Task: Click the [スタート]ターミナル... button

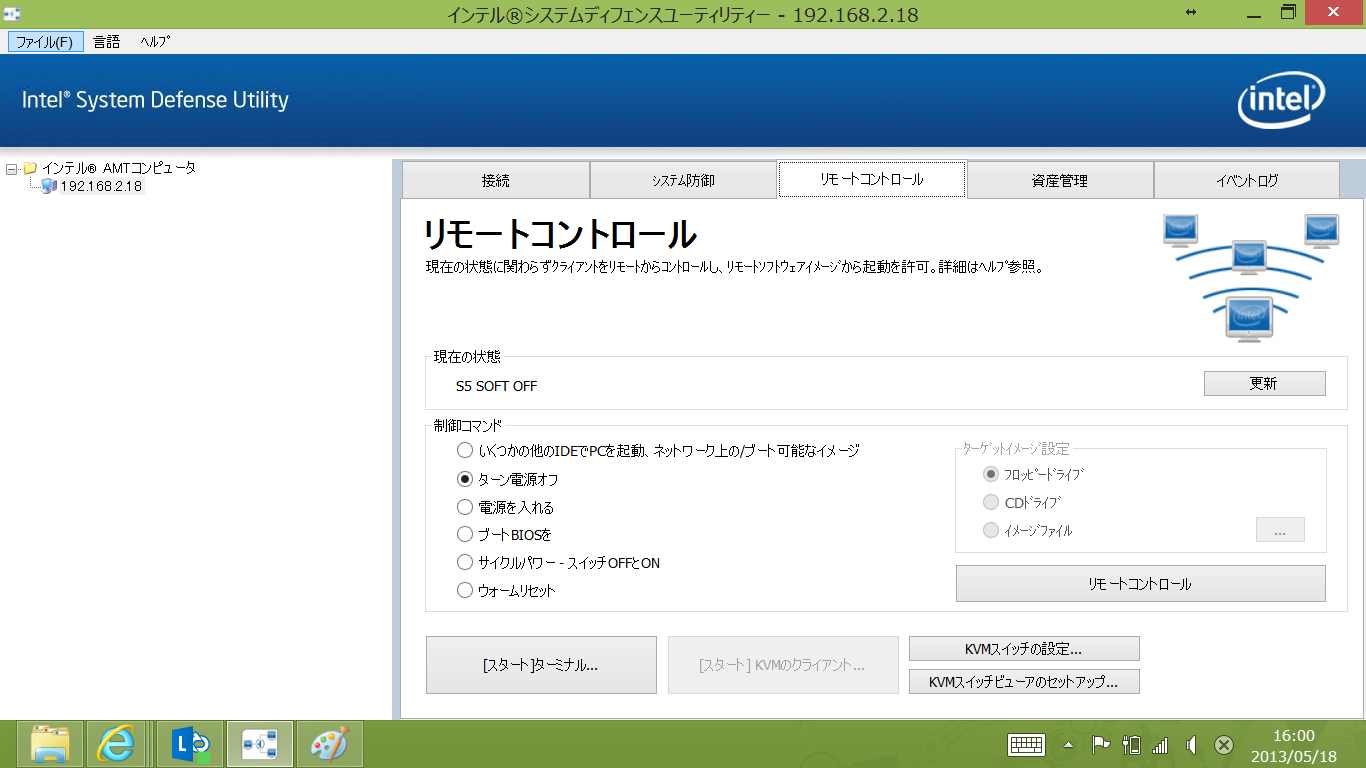Action: click(541, 665)
